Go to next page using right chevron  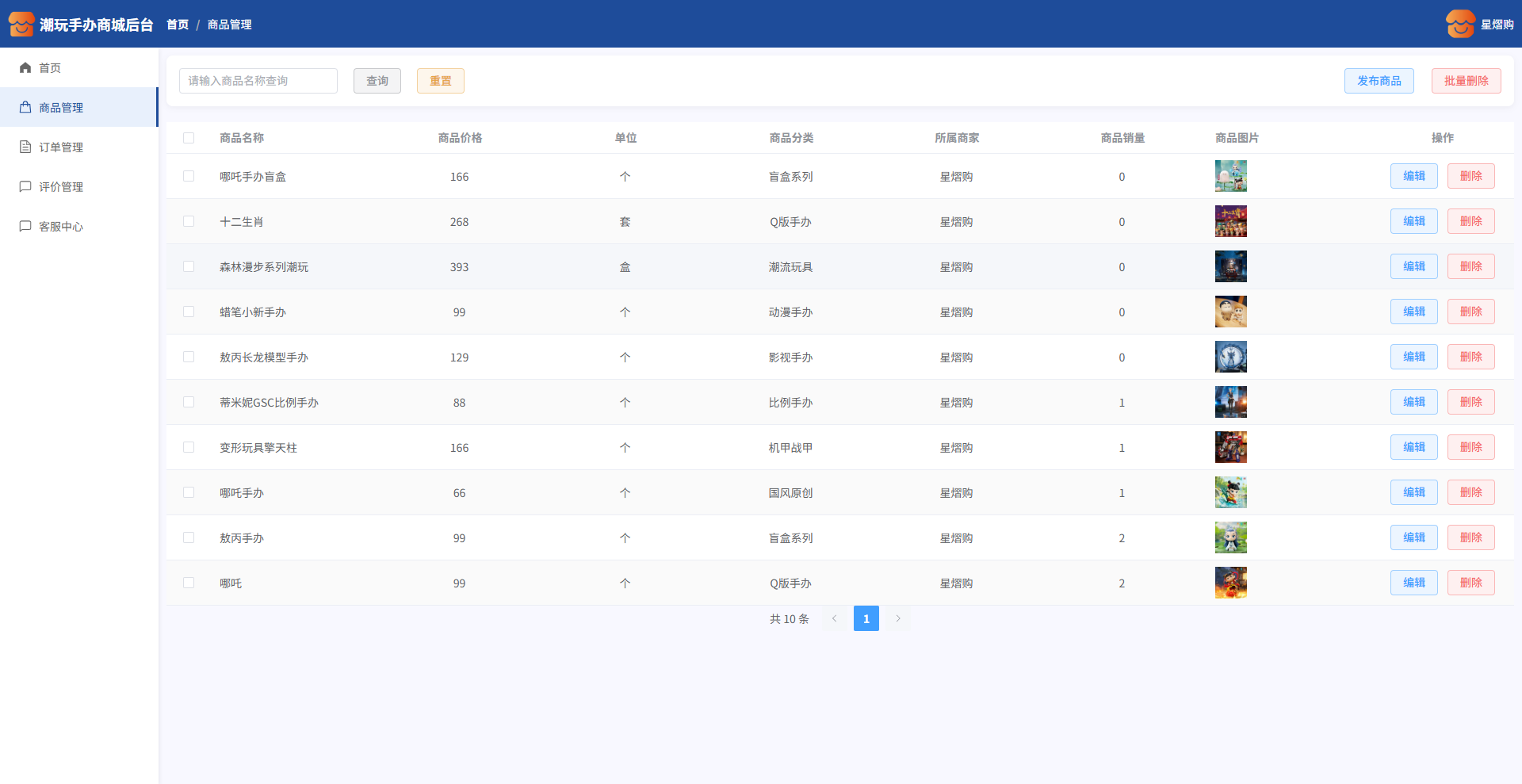[x=898, y=618]
